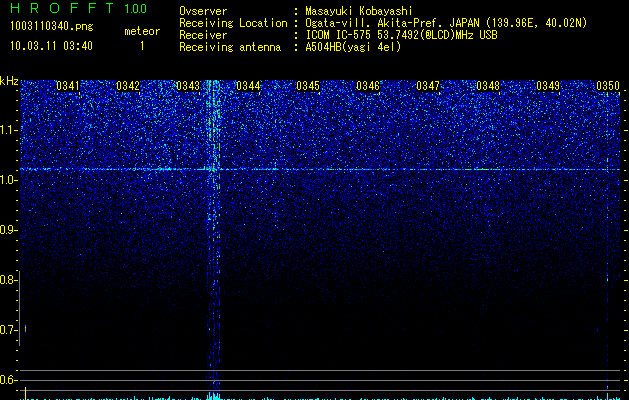
Task: Click the 0344 time marker
Action: point(248,86)
